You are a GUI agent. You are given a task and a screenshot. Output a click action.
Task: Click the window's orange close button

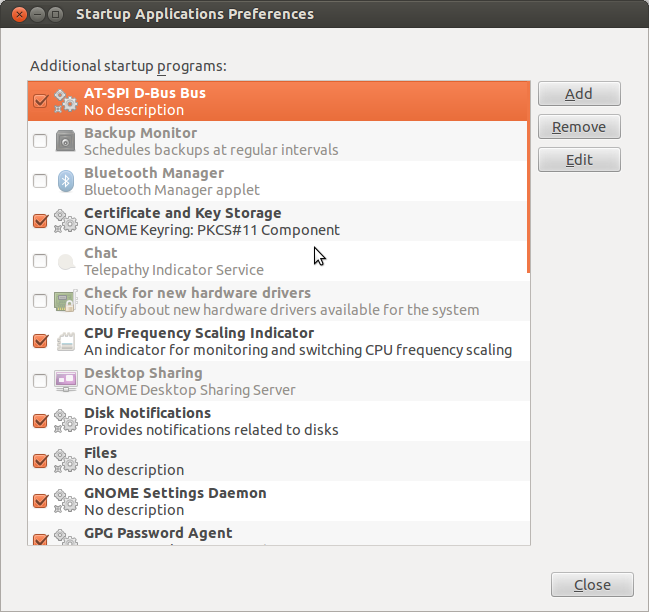[x=19, y=14]
